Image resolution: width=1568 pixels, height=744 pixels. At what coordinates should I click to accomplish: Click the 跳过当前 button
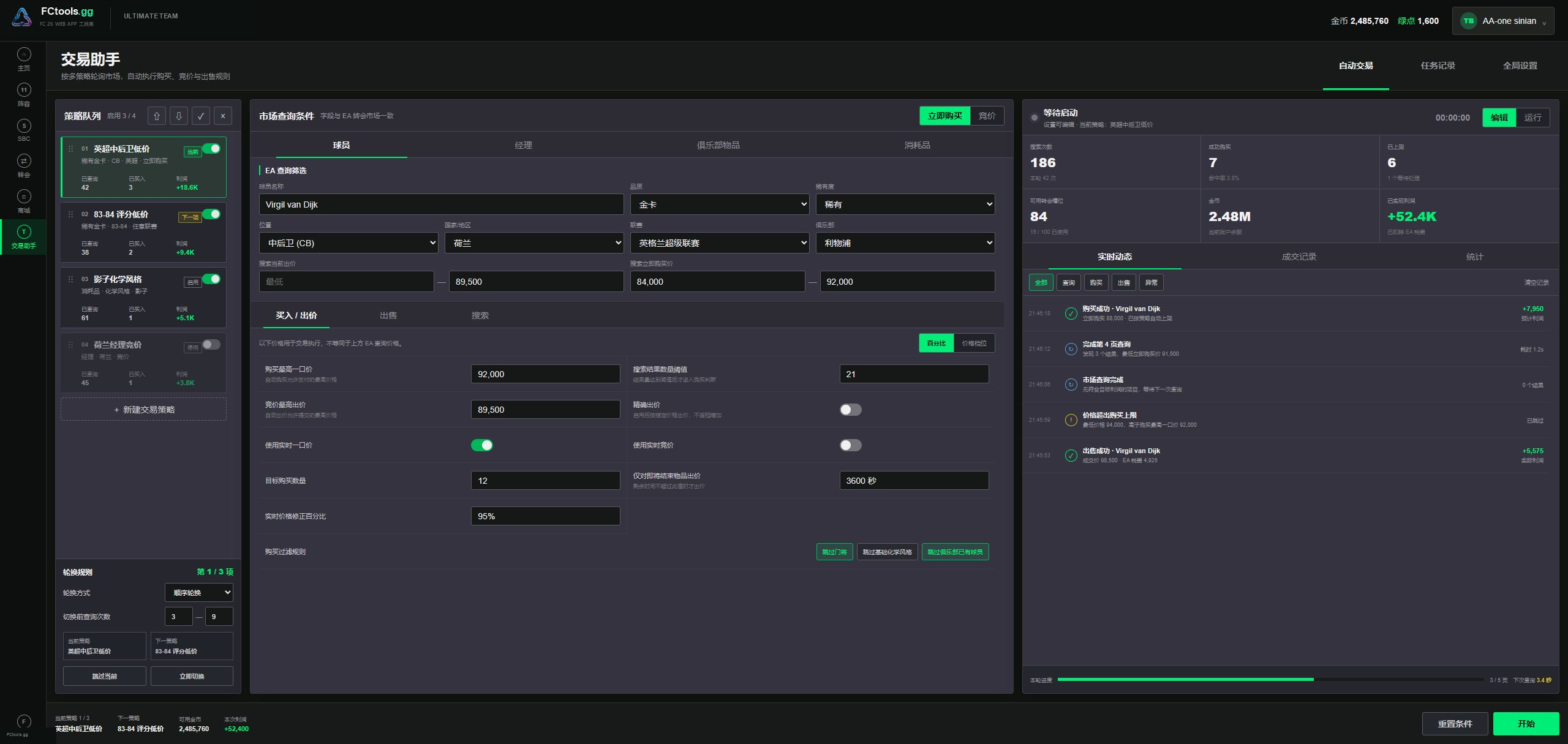(x=105, y=676)
